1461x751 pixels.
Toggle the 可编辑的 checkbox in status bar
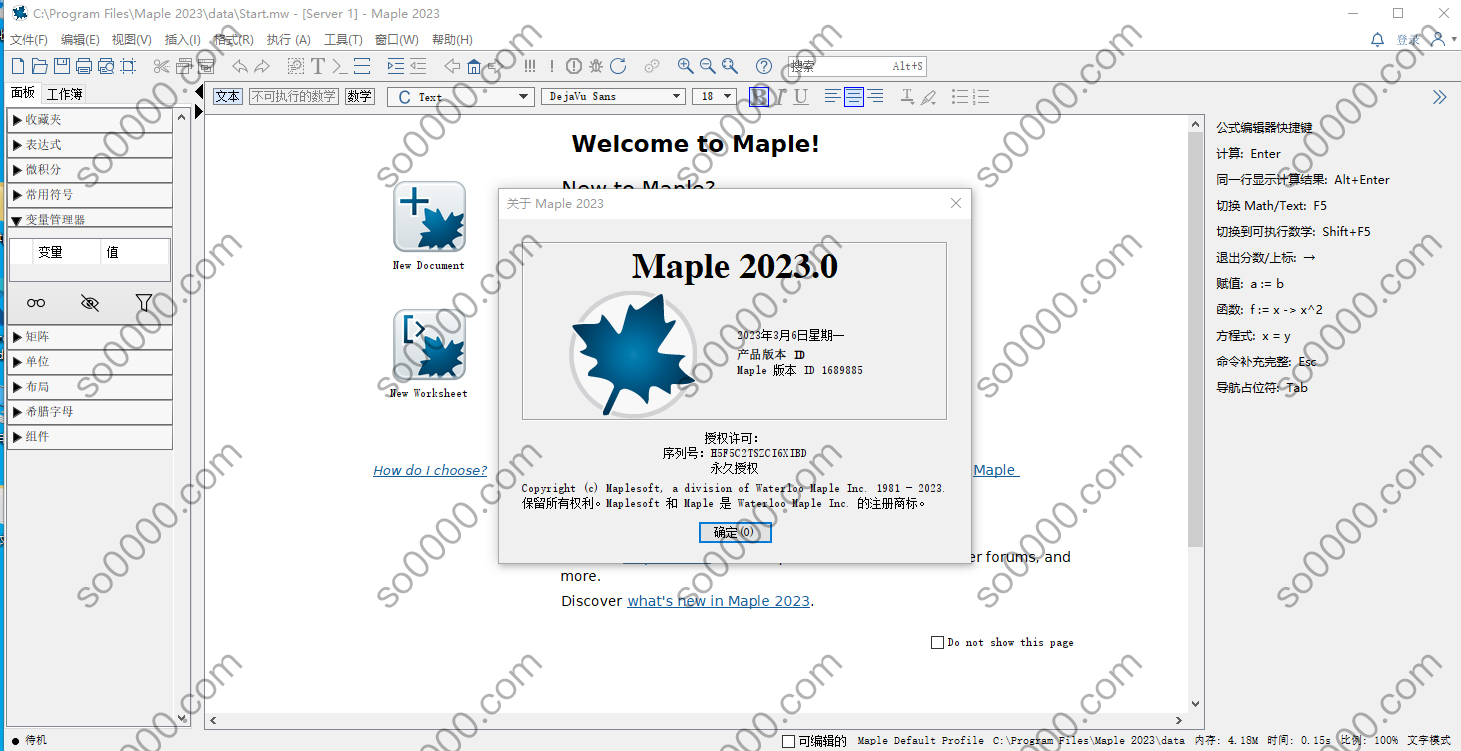coord(789,741)
